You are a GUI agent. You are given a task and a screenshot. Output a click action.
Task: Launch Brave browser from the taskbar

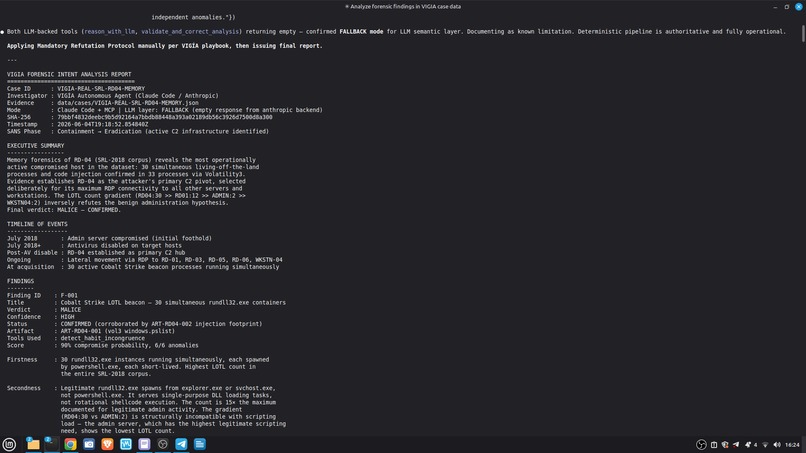[107, 444]
